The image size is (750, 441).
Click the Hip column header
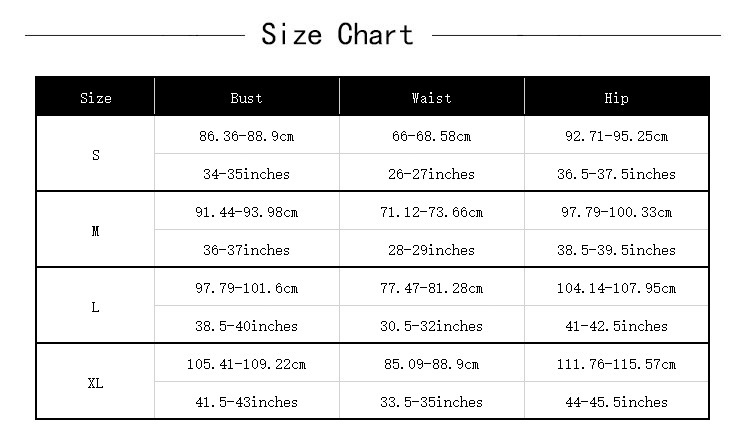coord(616,98)
